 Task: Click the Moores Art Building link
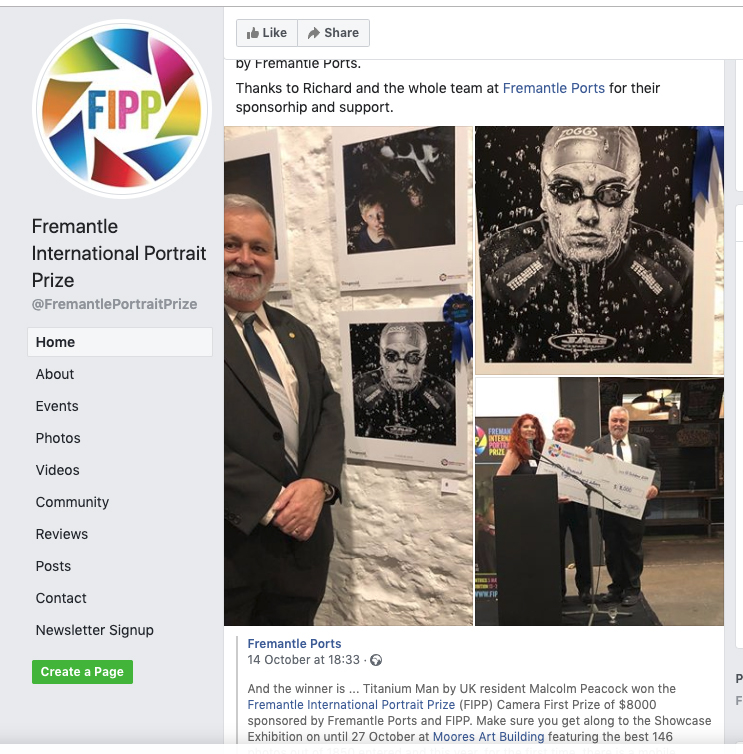[x=489, y=737]
